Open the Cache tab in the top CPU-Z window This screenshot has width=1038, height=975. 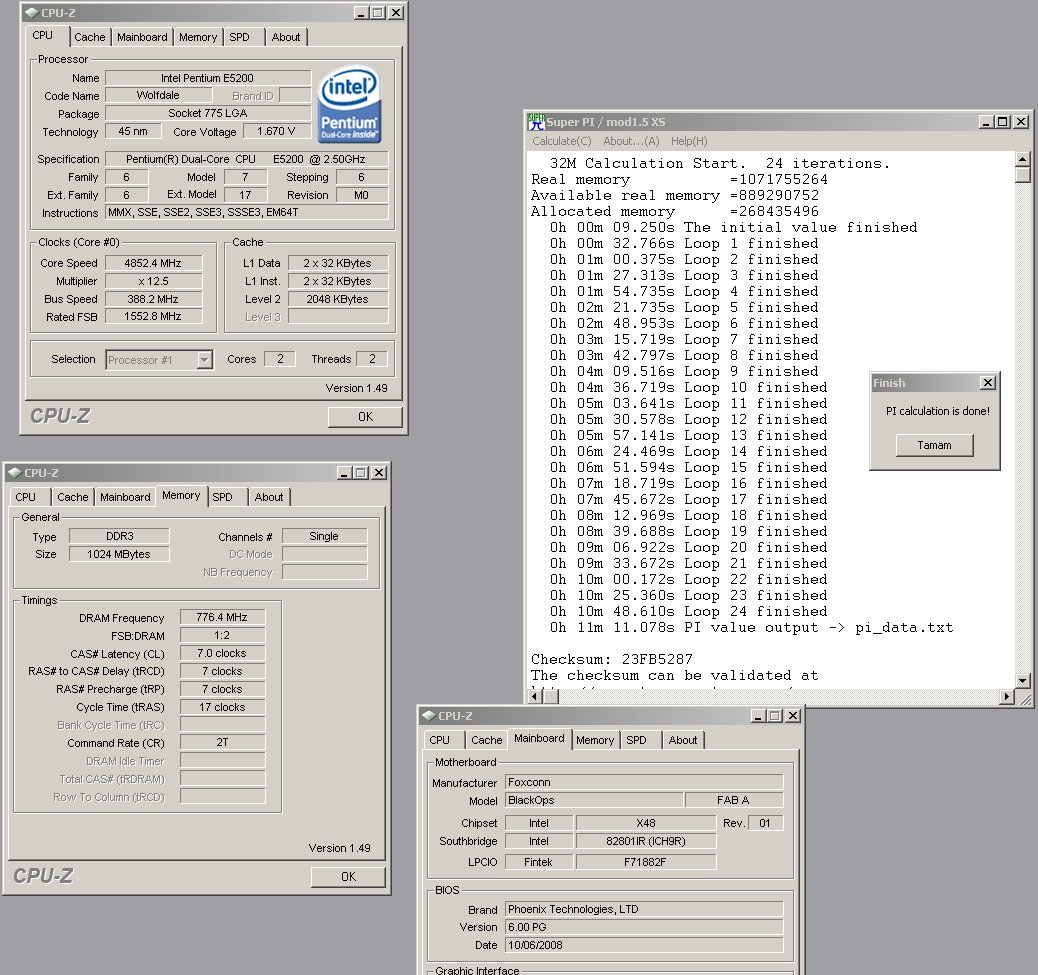click(89, 37)
